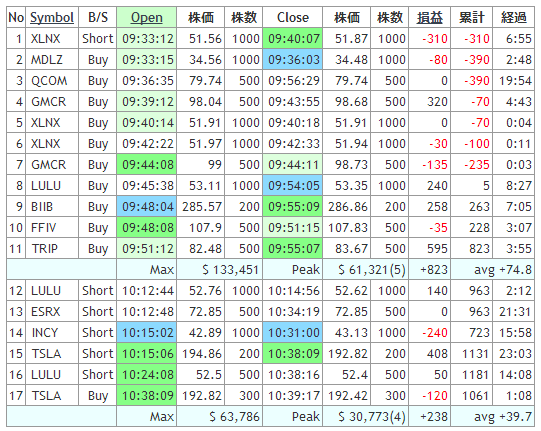541x431 pixels.
Task: Click the Peak value $ 61,321(5)
Action: [x=365, y=270]
